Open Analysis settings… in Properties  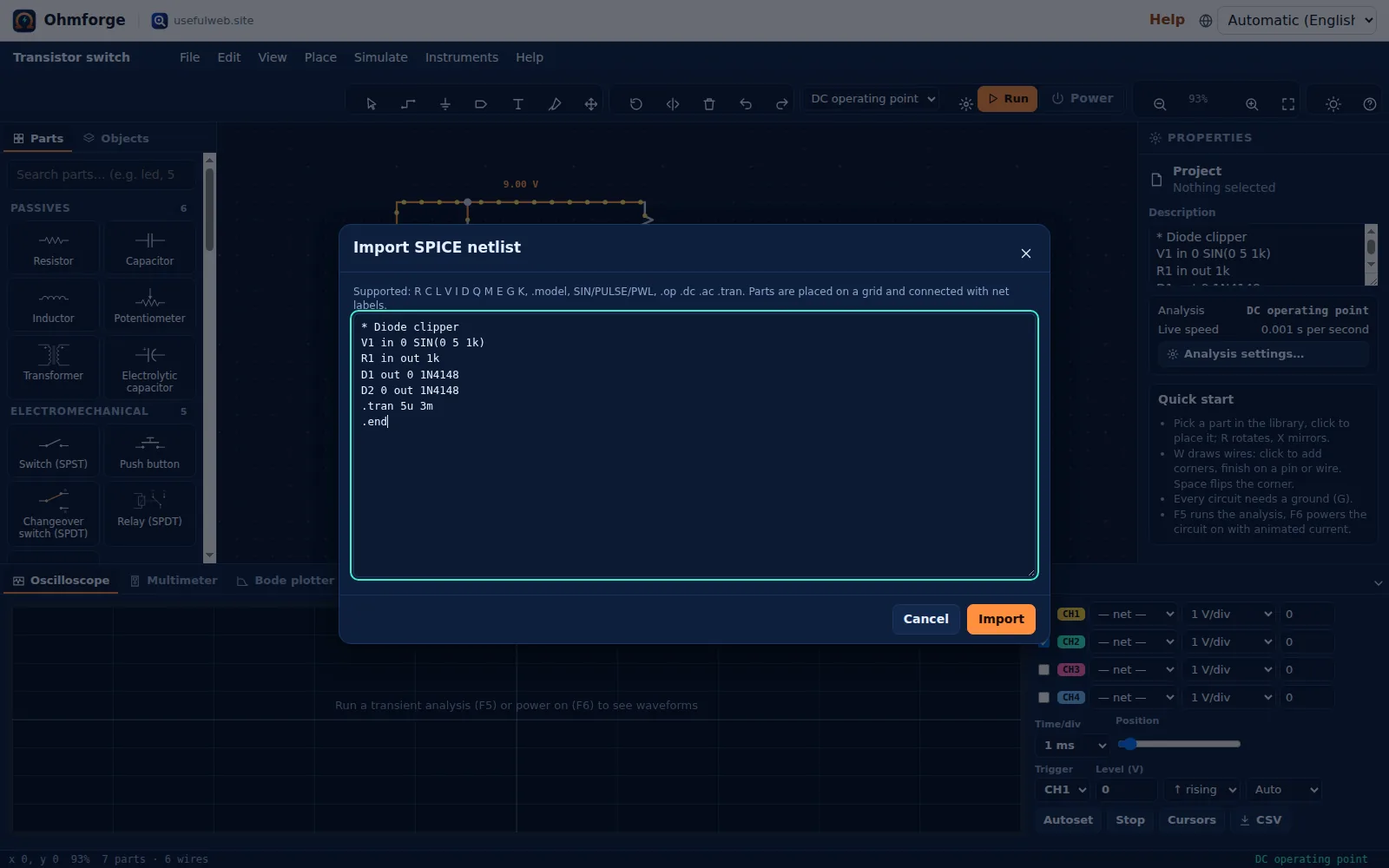point(1263,354)
